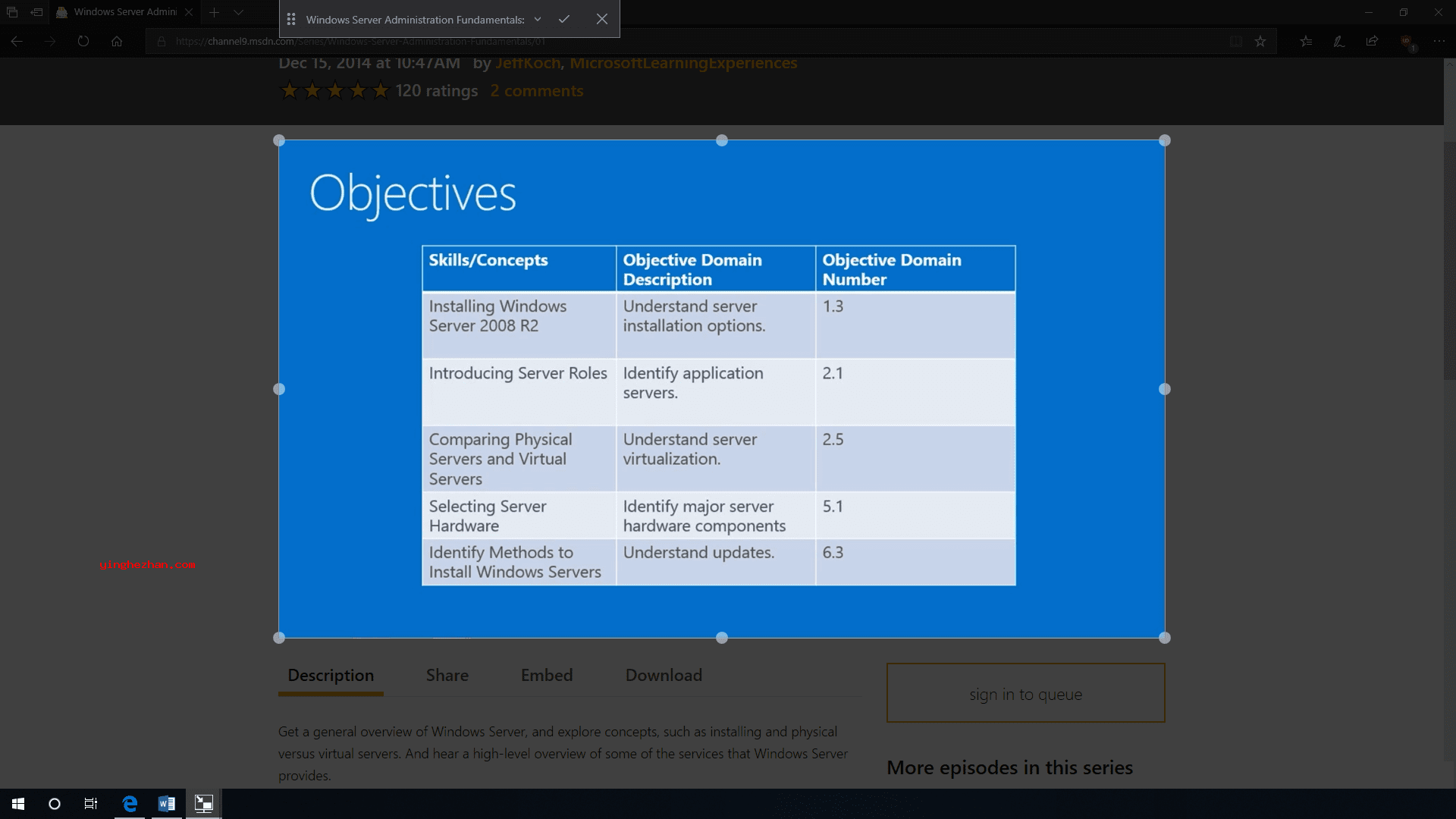Click 'Understand updates.' cell
The image size is (1456, 819).
click(716, 562)
